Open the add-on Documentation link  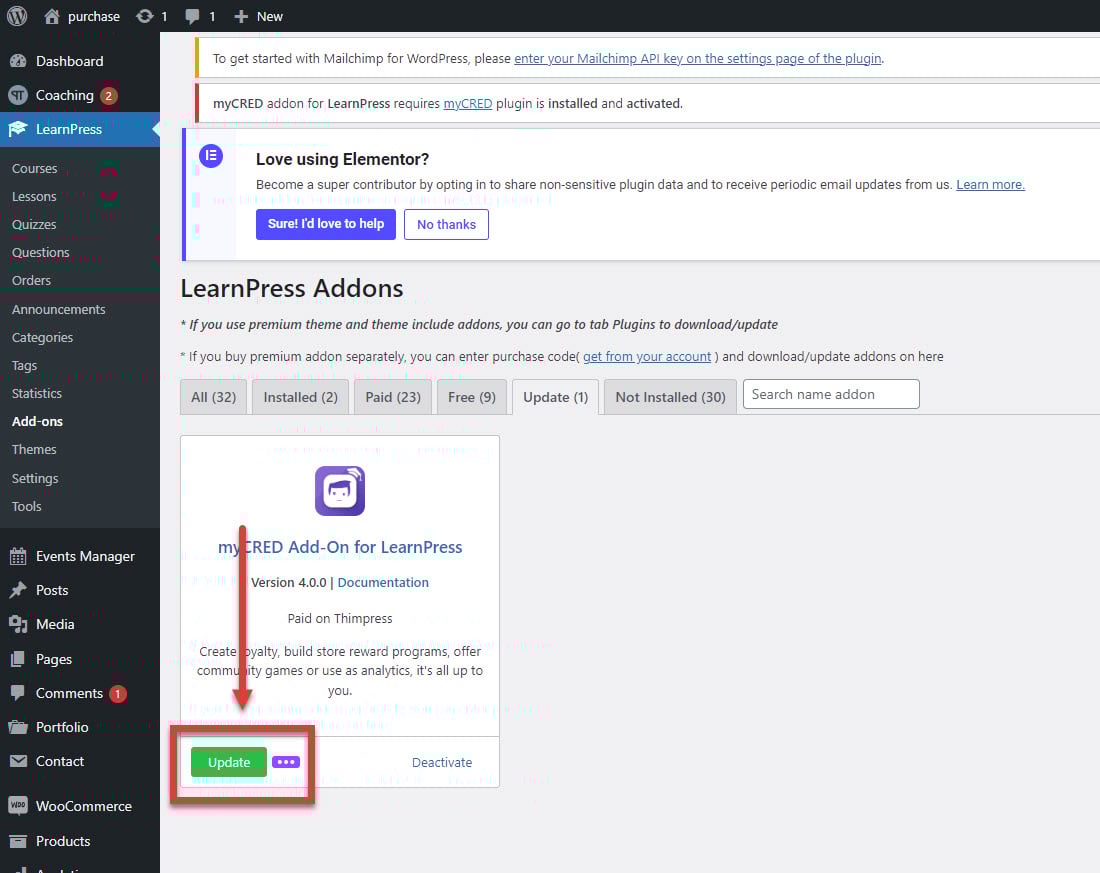coord(383,582)
